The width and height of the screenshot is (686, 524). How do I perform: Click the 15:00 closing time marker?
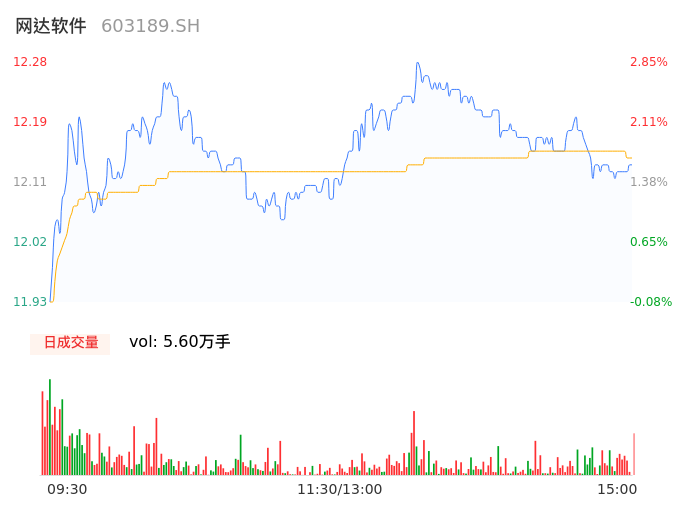[x=617, y=489]
